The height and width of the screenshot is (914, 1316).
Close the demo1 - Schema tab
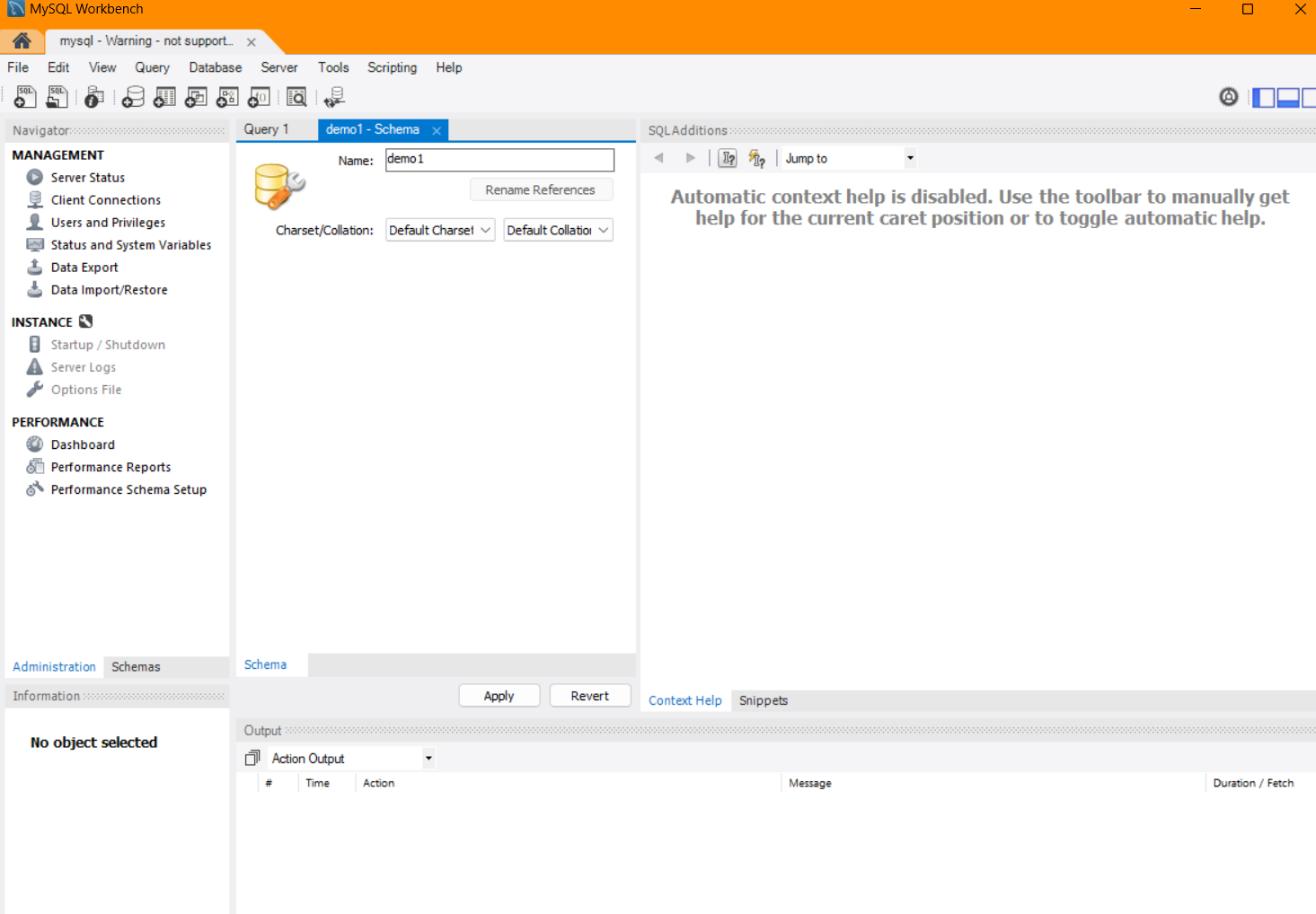[x=437, y=130]
